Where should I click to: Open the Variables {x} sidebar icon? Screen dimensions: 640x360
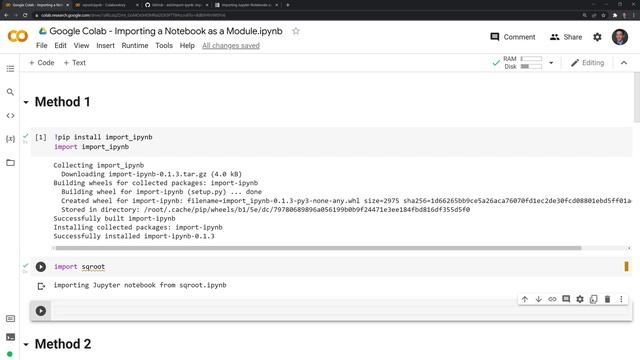(10, 139)
